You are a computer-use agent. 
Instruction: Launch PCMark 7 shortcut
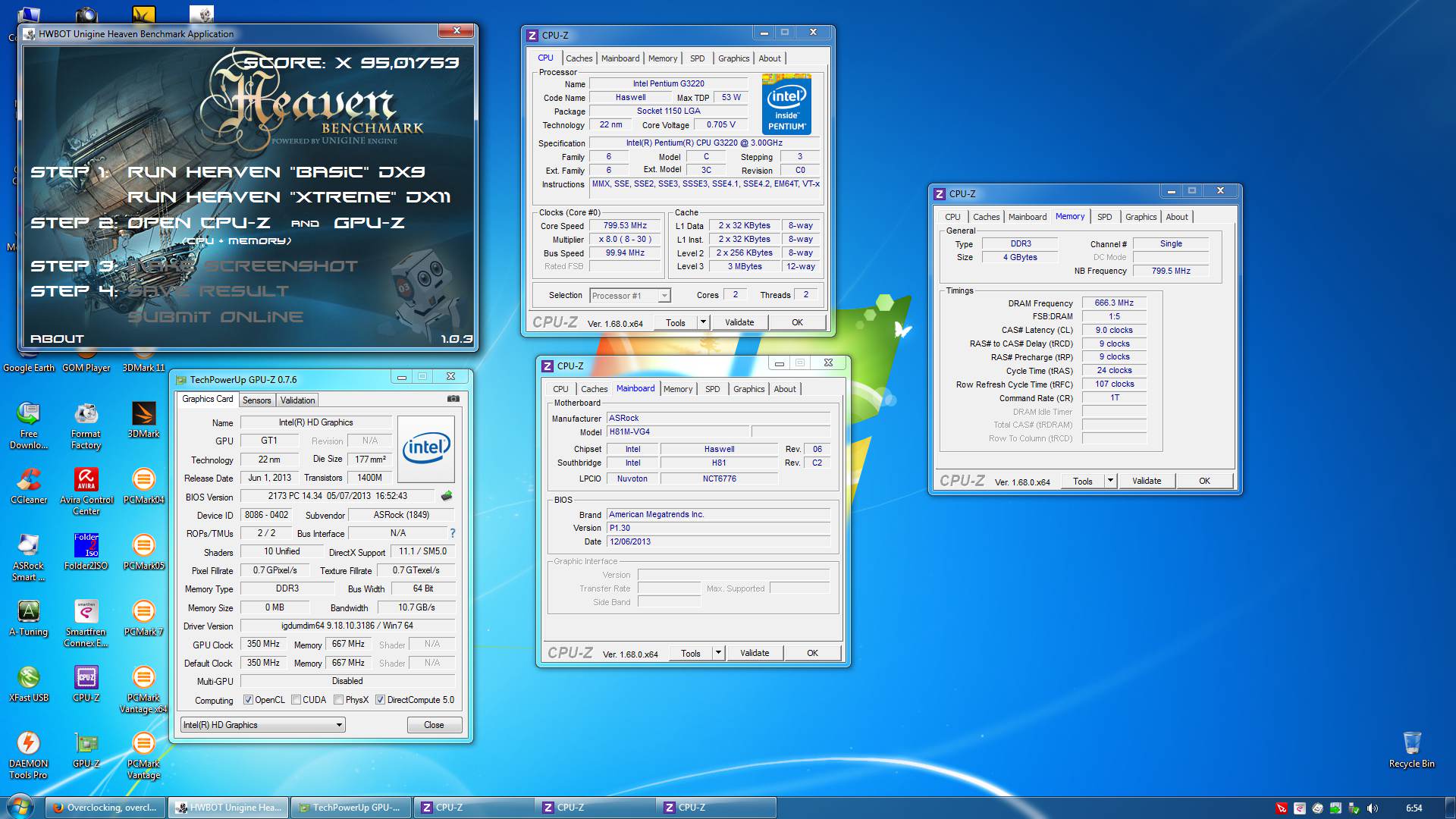pyautogui.click(x=143, y=618)
